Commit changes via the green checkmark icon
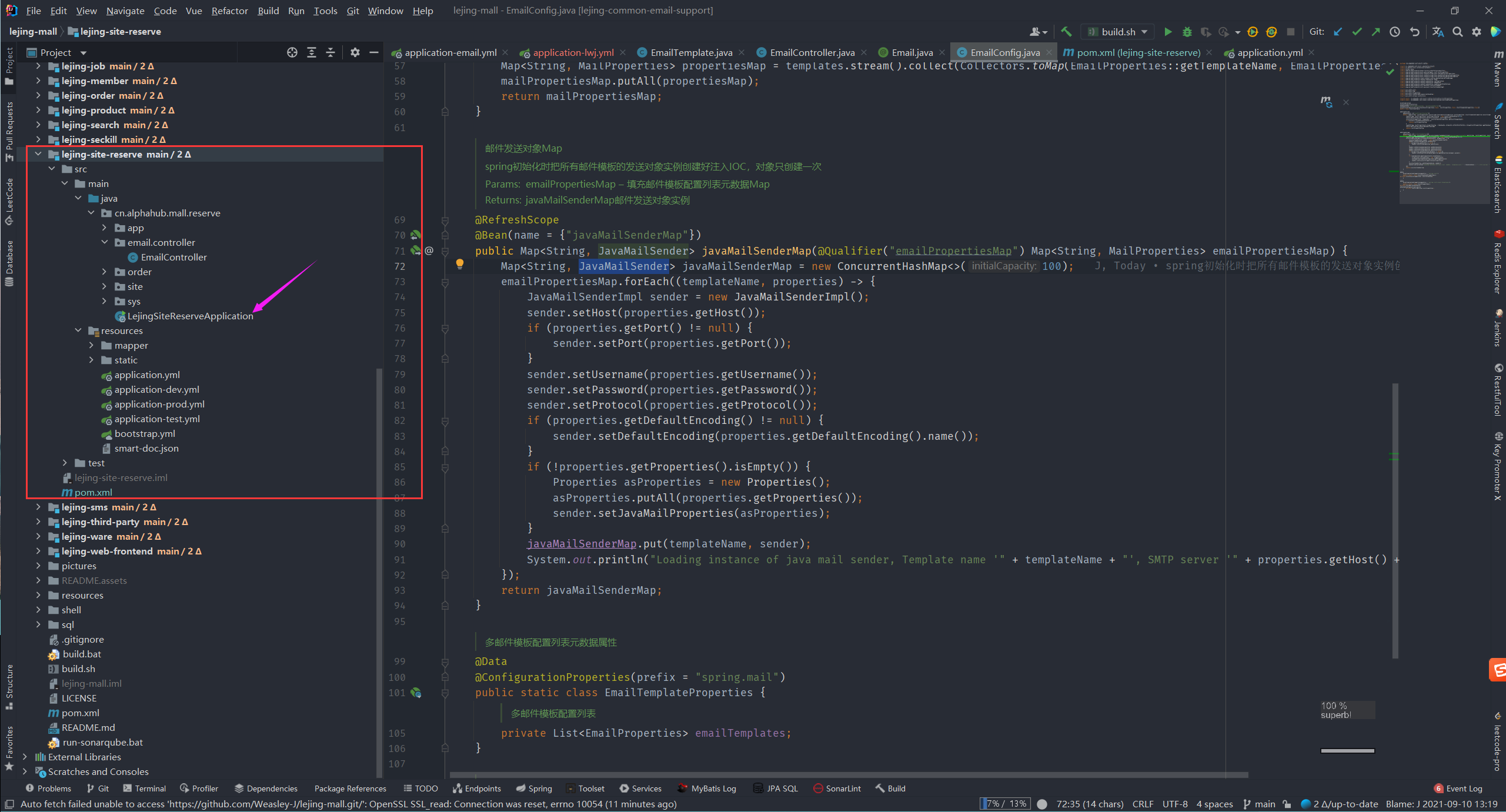This screenshot has width=1506, height=812. point(1357,32)
